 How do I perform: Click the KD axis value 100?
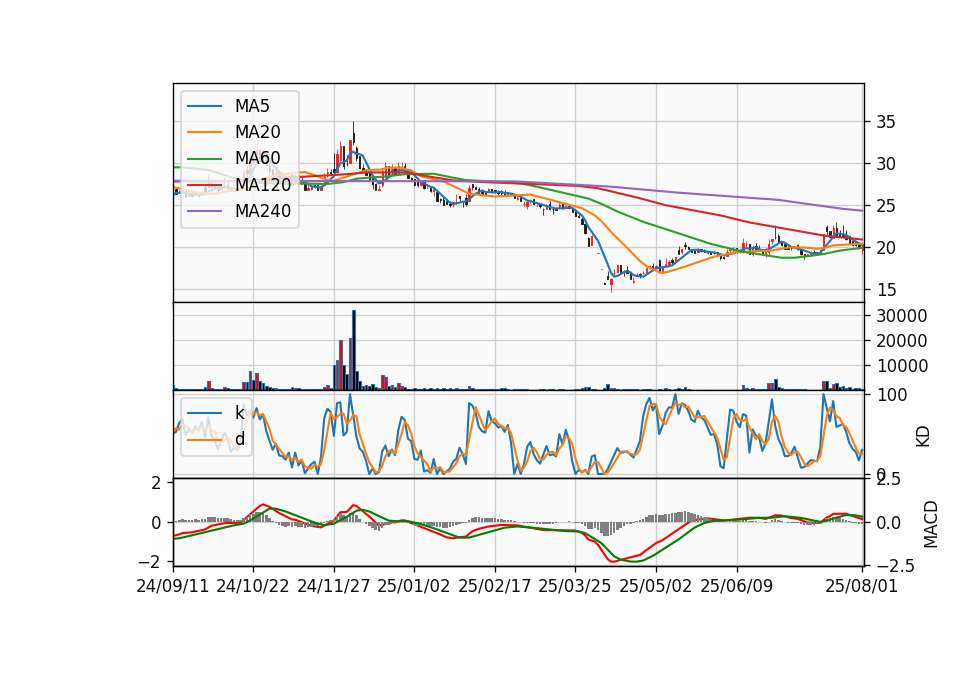pyautogui.click(x=892, y=395)
